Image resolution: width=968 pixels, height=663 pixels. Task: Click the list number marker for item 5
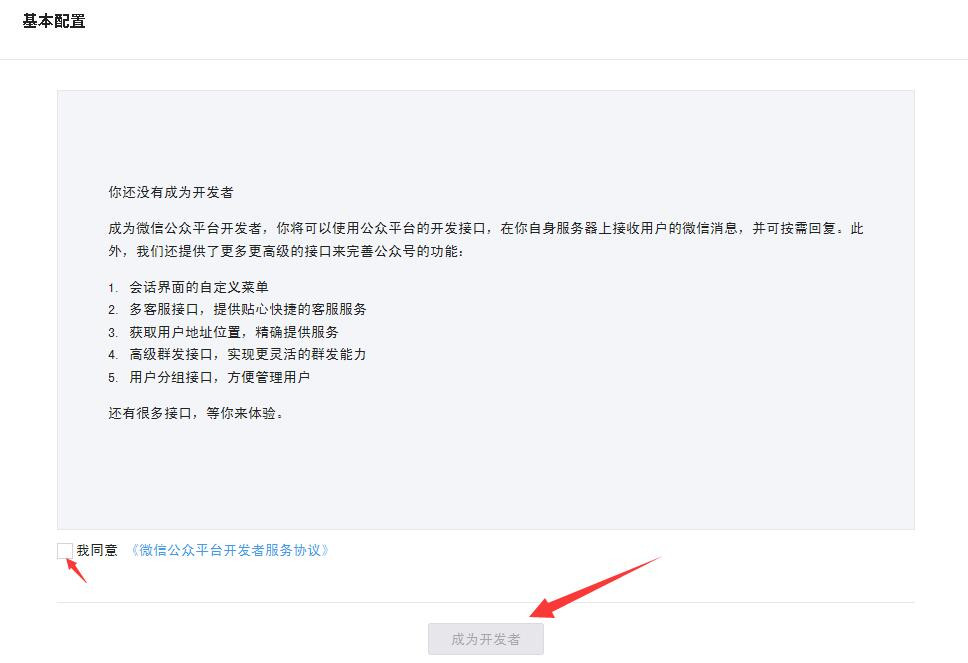click(x=113, y=377)
